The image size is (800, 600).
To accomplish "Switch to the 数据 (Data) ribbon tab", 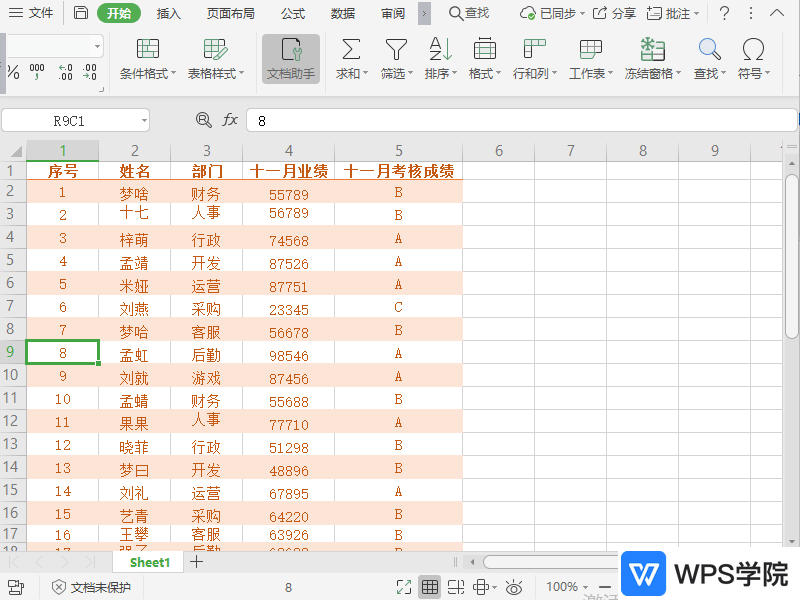I will pyautogui.click(x=341, y=13).
